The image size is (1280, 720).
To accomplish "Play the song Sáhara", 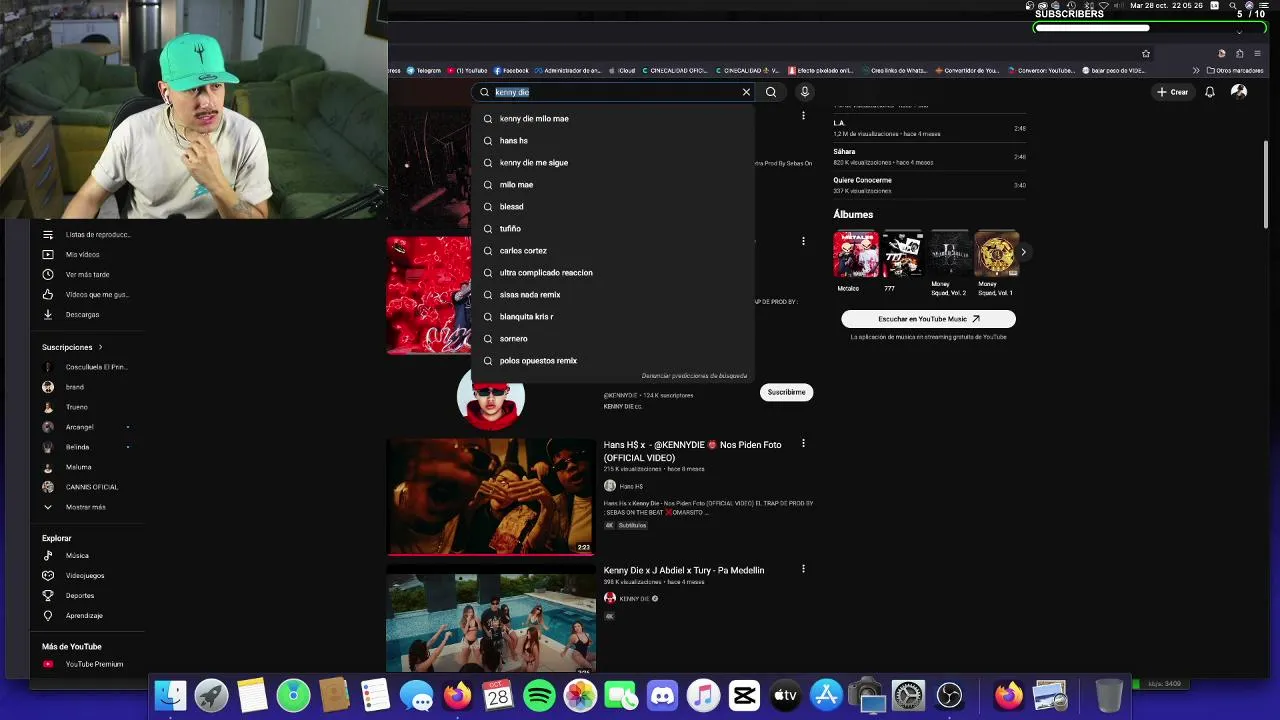I will coord(929,157).
